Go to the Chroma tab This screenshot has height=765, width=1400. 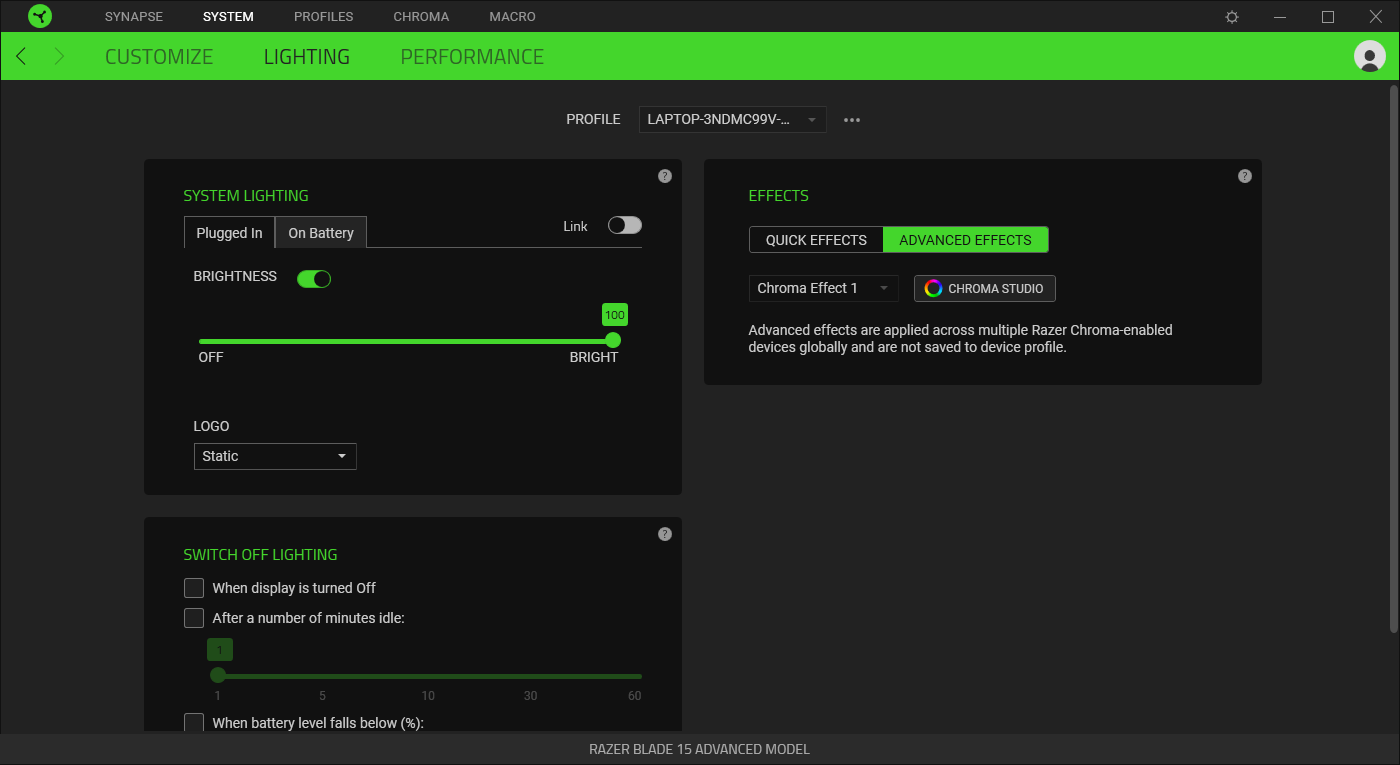pyautogui.click(x=421, y=17)
